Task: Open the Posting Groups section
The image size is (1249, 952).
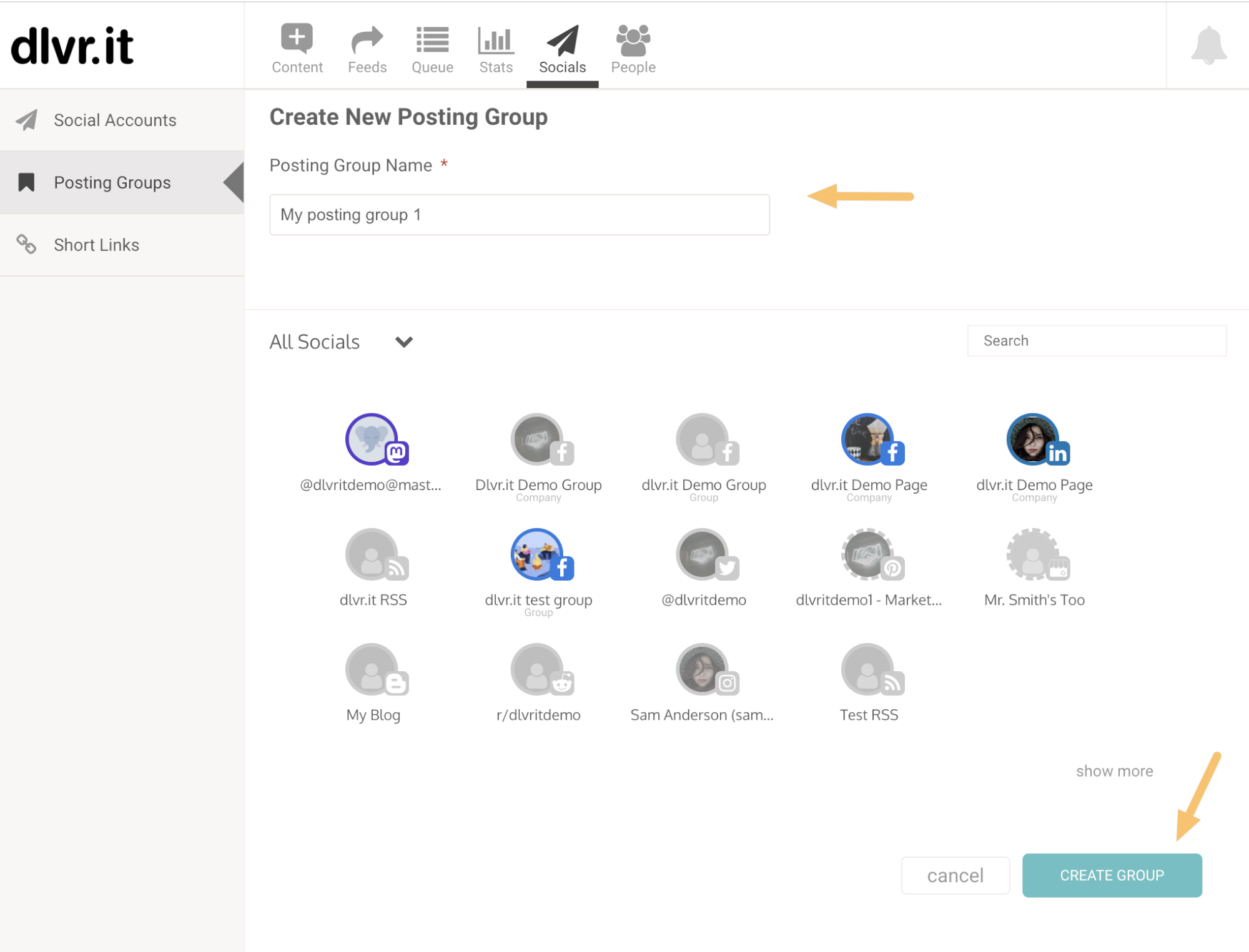Action: tap(112, 182)
